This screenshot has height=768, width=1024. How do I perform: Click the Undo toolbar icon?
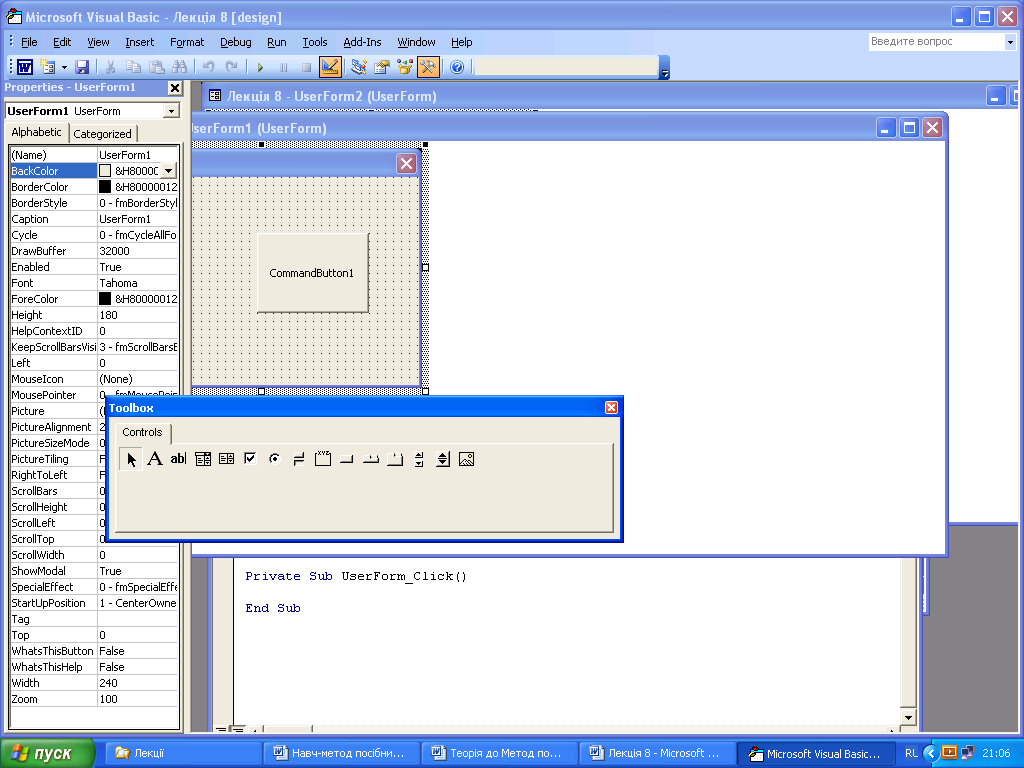click(208, 67)
